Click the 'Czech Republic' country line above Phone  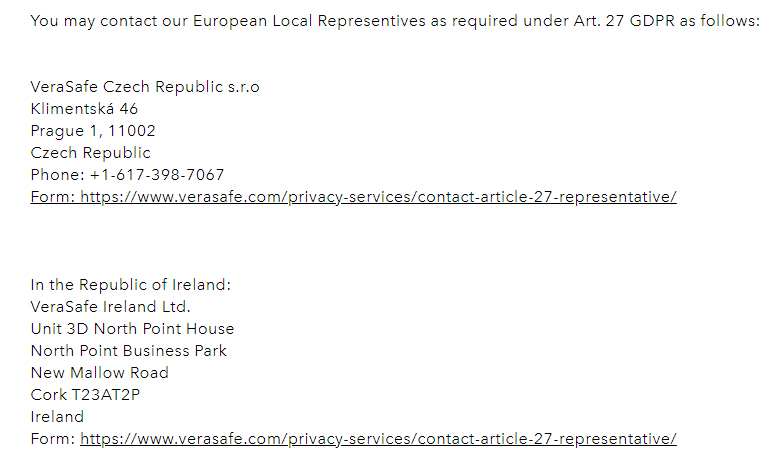click(90, 153)
